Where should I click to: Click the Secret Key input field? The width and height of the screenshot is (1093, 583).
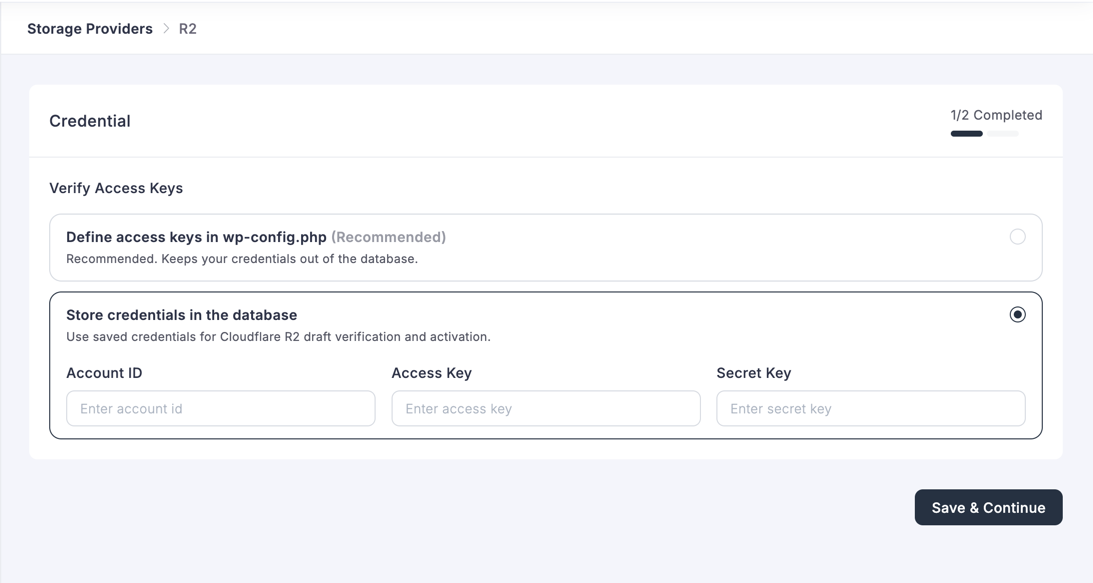click(870, 408)
